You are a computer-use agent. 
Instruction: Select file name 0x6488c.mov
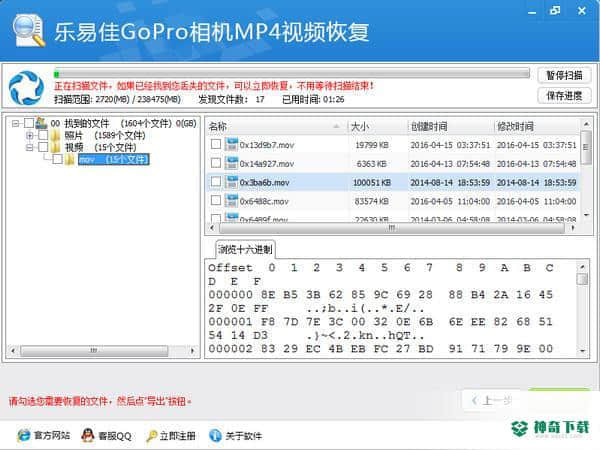click(x=264, y=201)
